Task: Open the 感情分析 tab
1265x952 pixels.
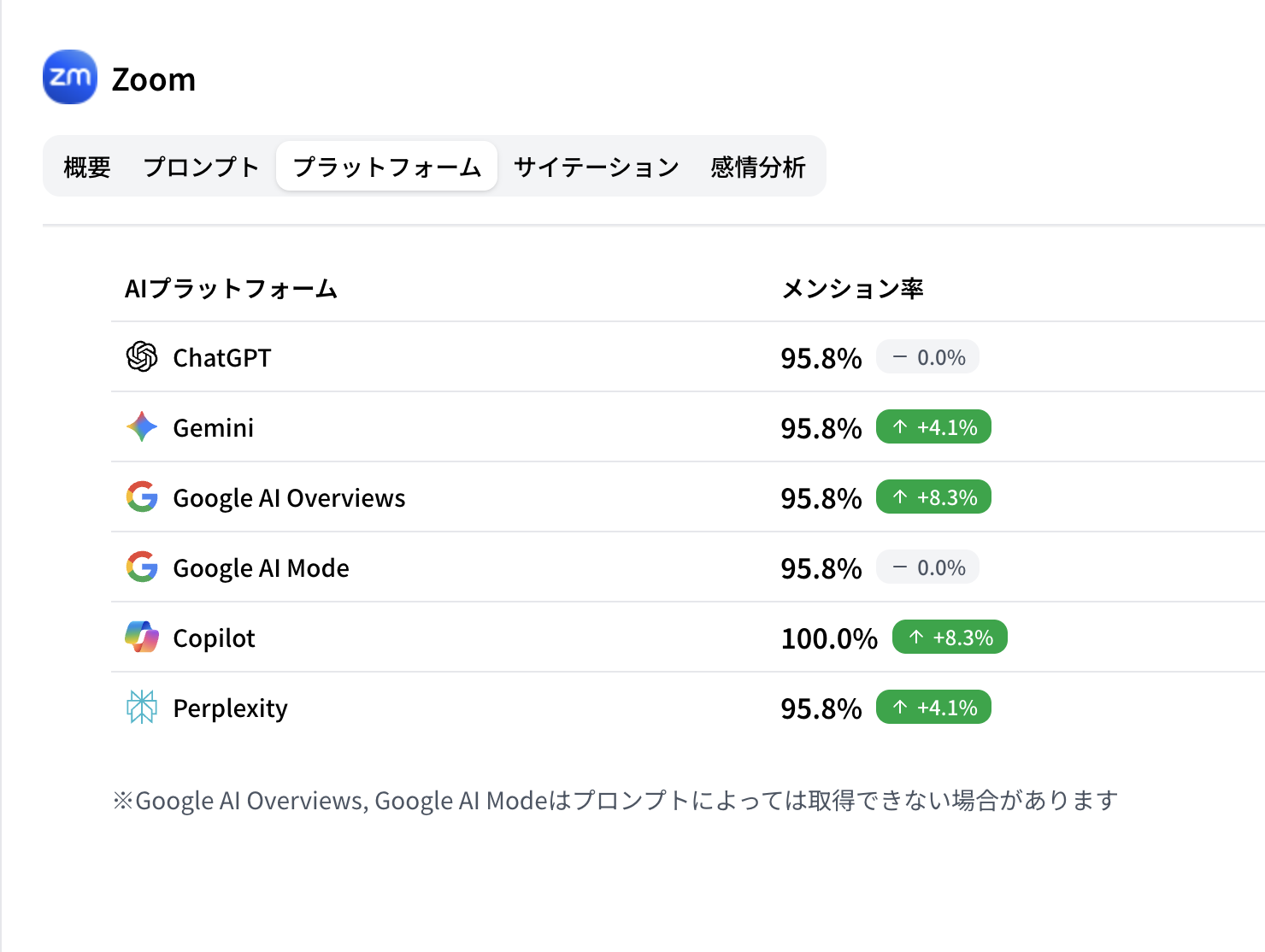Action: coord(756,167)
